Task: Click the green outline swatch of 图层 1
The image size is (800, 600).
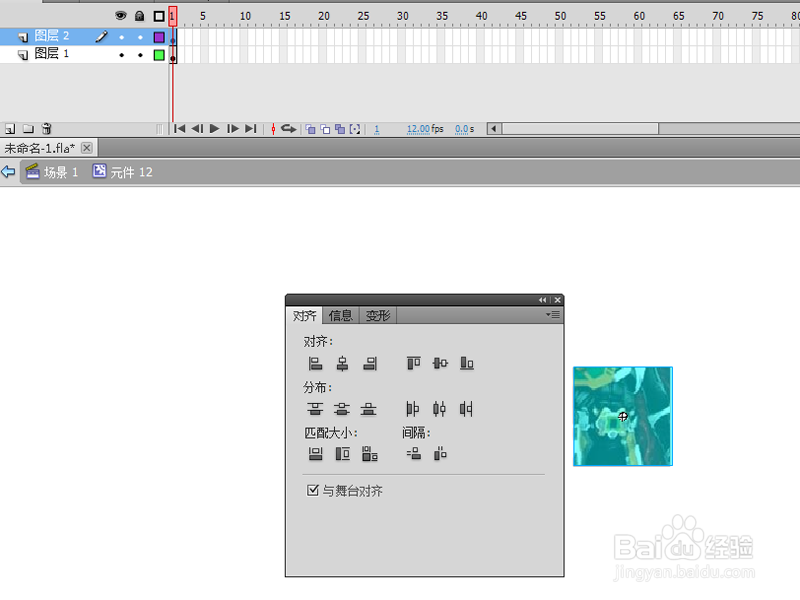Action: 159,55
